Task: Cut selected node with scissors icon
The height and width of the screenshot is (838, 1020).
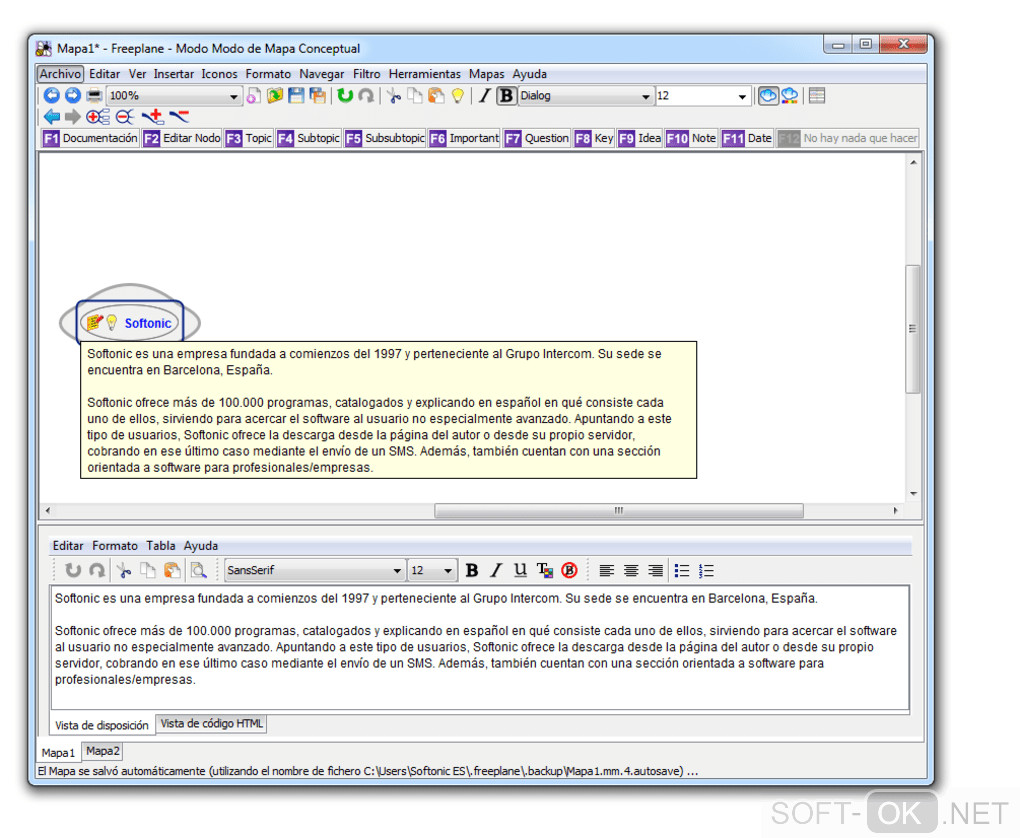Action: tap(394, 96)
